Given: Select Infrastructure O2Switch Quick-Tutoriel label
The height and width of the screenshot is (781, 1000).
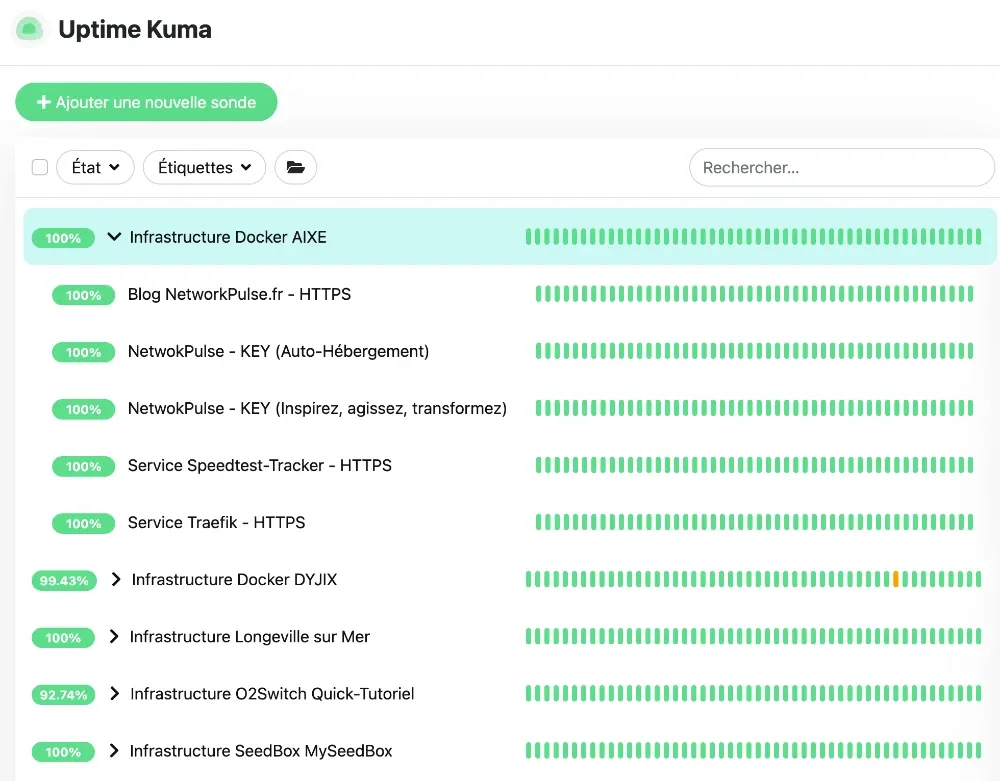Looking at the screenshot, I should click(x=272, y=694).
